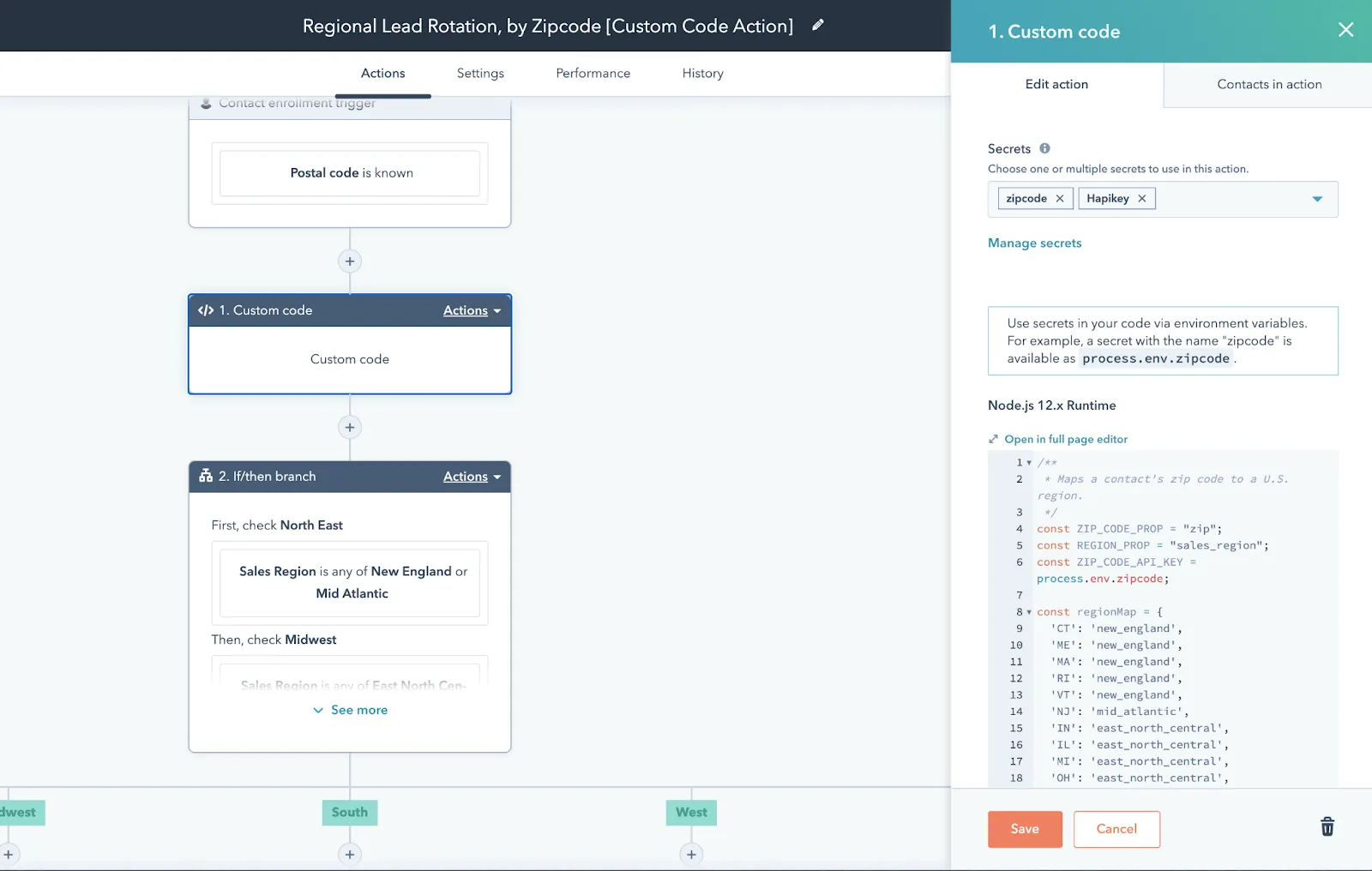Open the Contacts in action tab

[1268, 84]
